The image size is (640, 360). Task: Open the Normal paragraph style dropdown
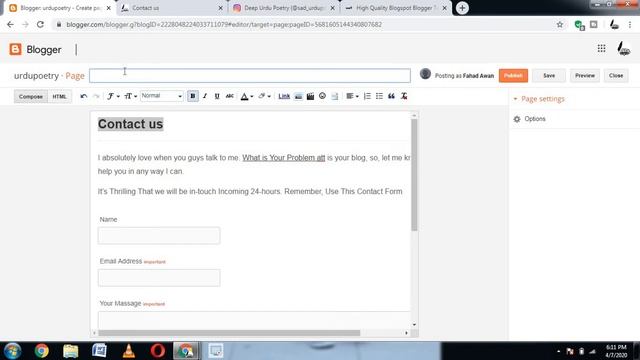tap(162, 96)
